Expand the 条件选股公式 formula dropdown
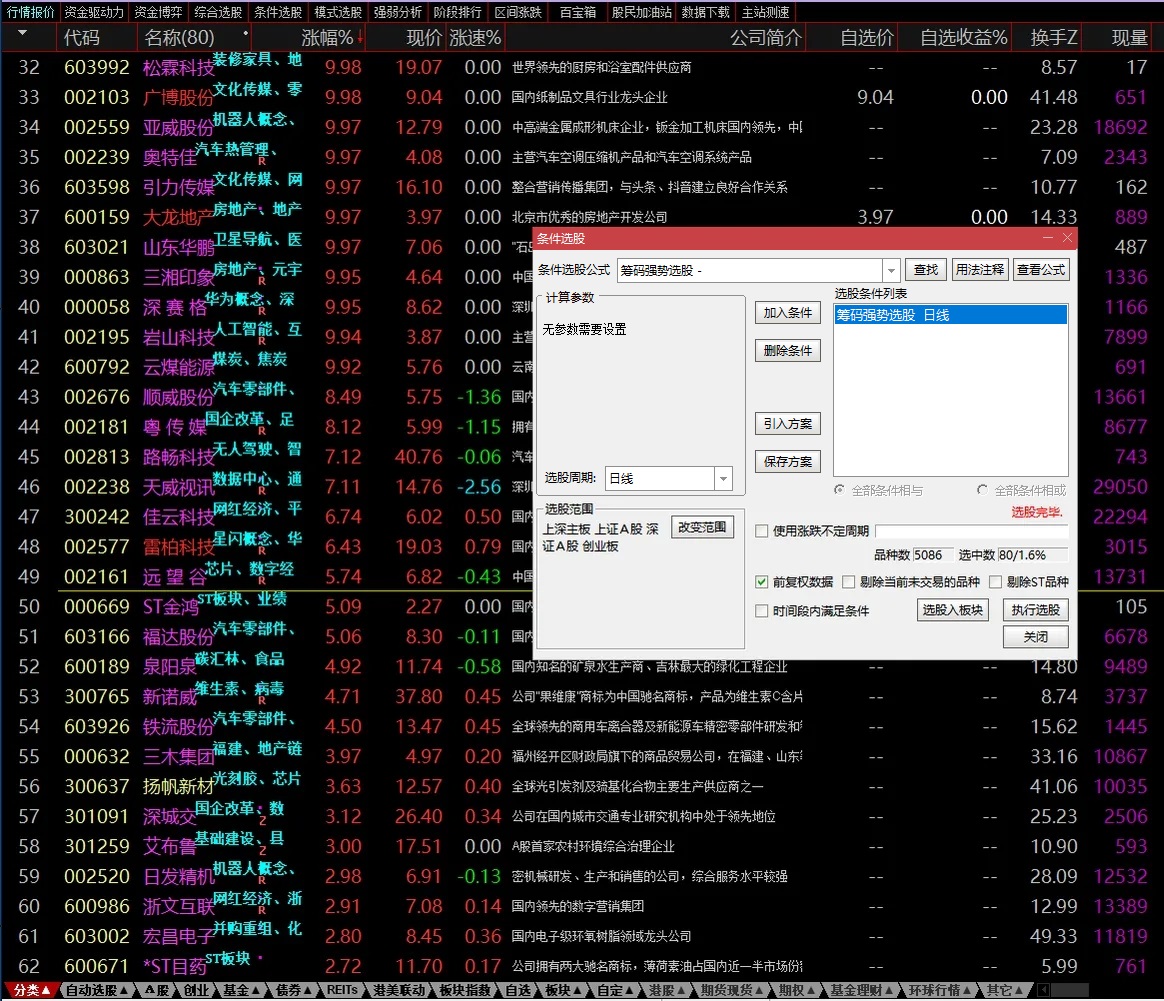This screenshot has width=1164, height=1001. [891, 271]
